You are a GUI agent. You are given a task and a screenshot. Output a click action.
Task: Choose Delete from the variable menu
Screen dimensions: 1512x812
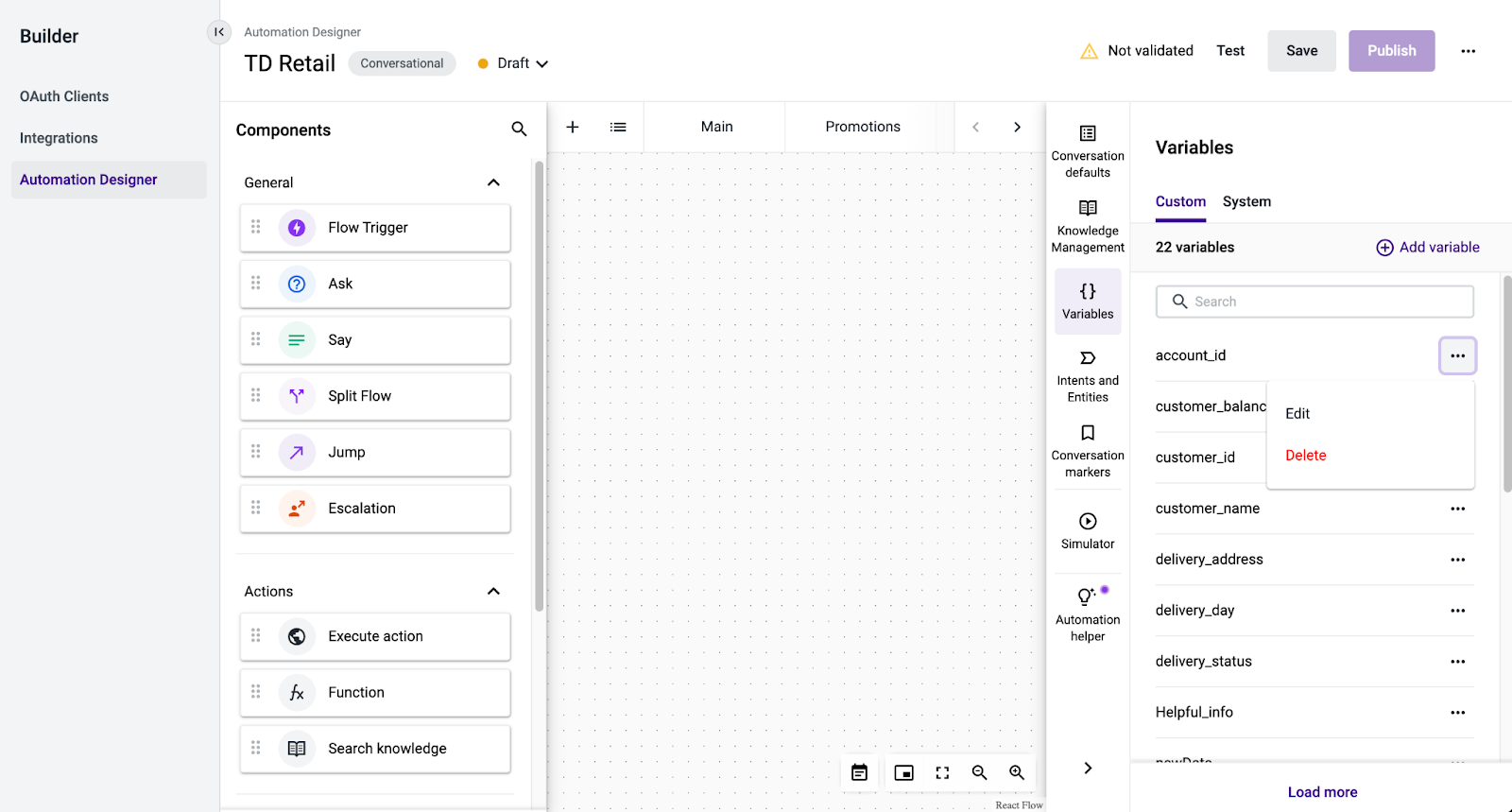(1305, 456)
